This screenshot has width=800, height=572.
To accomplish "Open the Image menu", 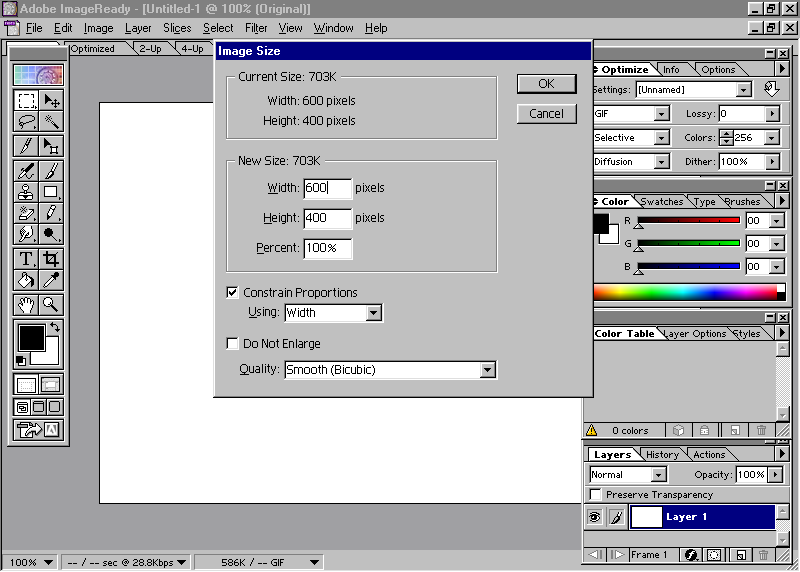I will coord(98,28).
